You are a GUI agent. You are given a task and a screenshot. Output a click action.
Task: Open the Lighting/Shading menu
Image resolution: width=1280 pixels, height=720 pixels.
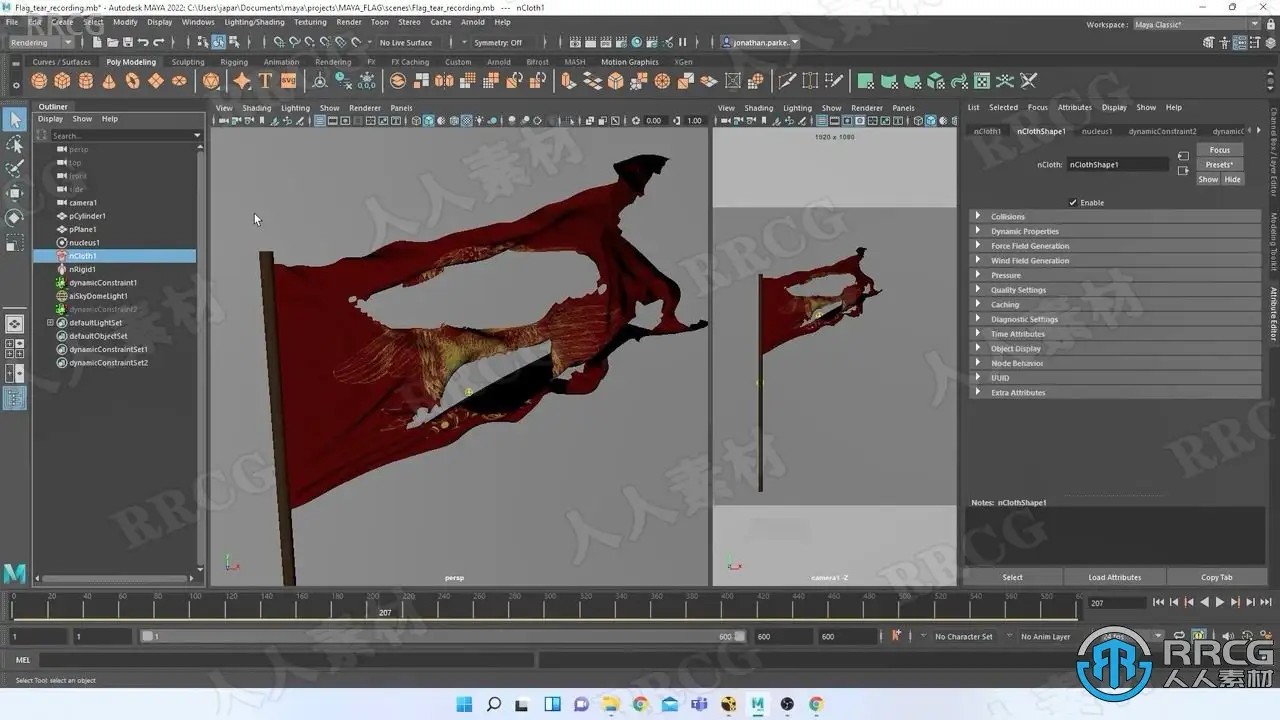tap(253, 22)
